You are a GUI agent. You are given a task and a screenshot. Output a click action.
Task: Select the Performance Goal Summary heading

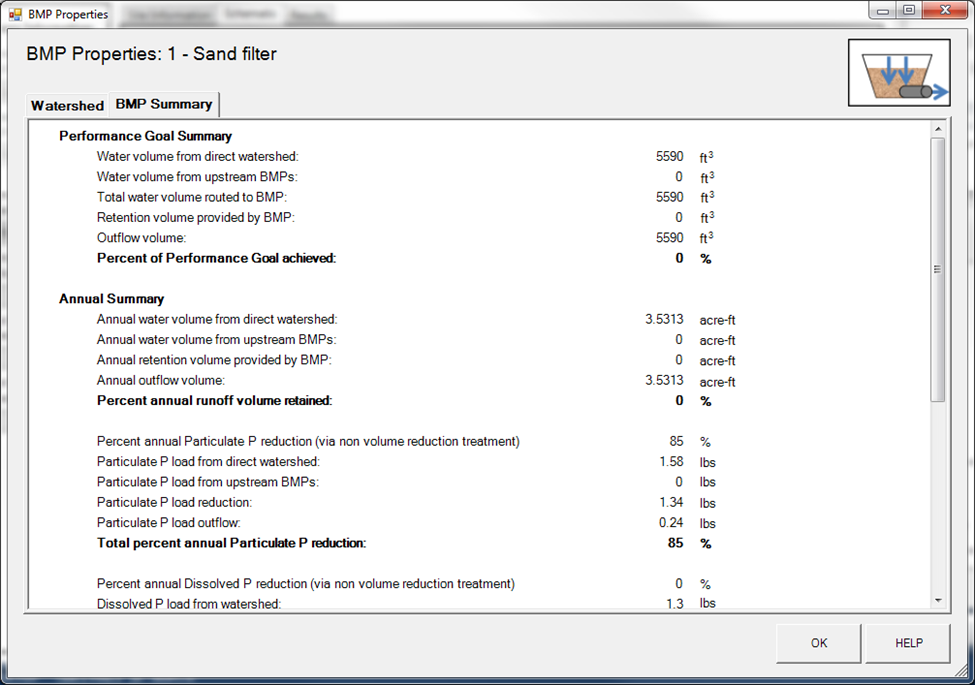point(146,136)
